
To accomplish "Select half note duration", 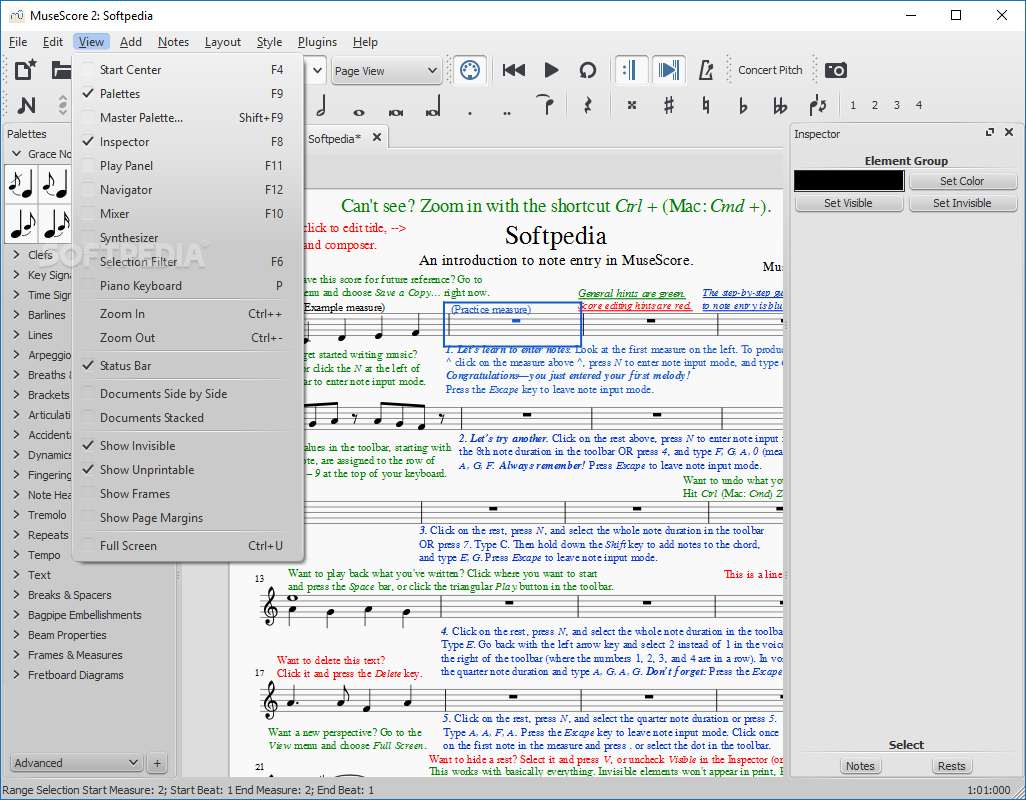I will (321, 105).
